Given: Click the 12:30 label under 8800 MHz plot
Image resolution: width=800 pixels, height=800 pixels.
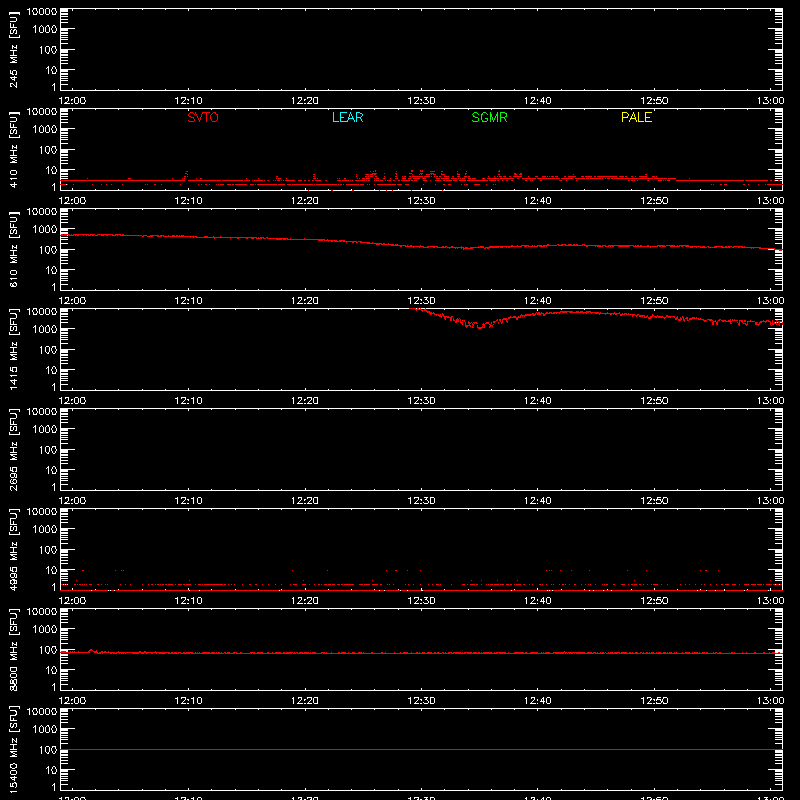Looking at the screenshot, I should pos(421,701).
